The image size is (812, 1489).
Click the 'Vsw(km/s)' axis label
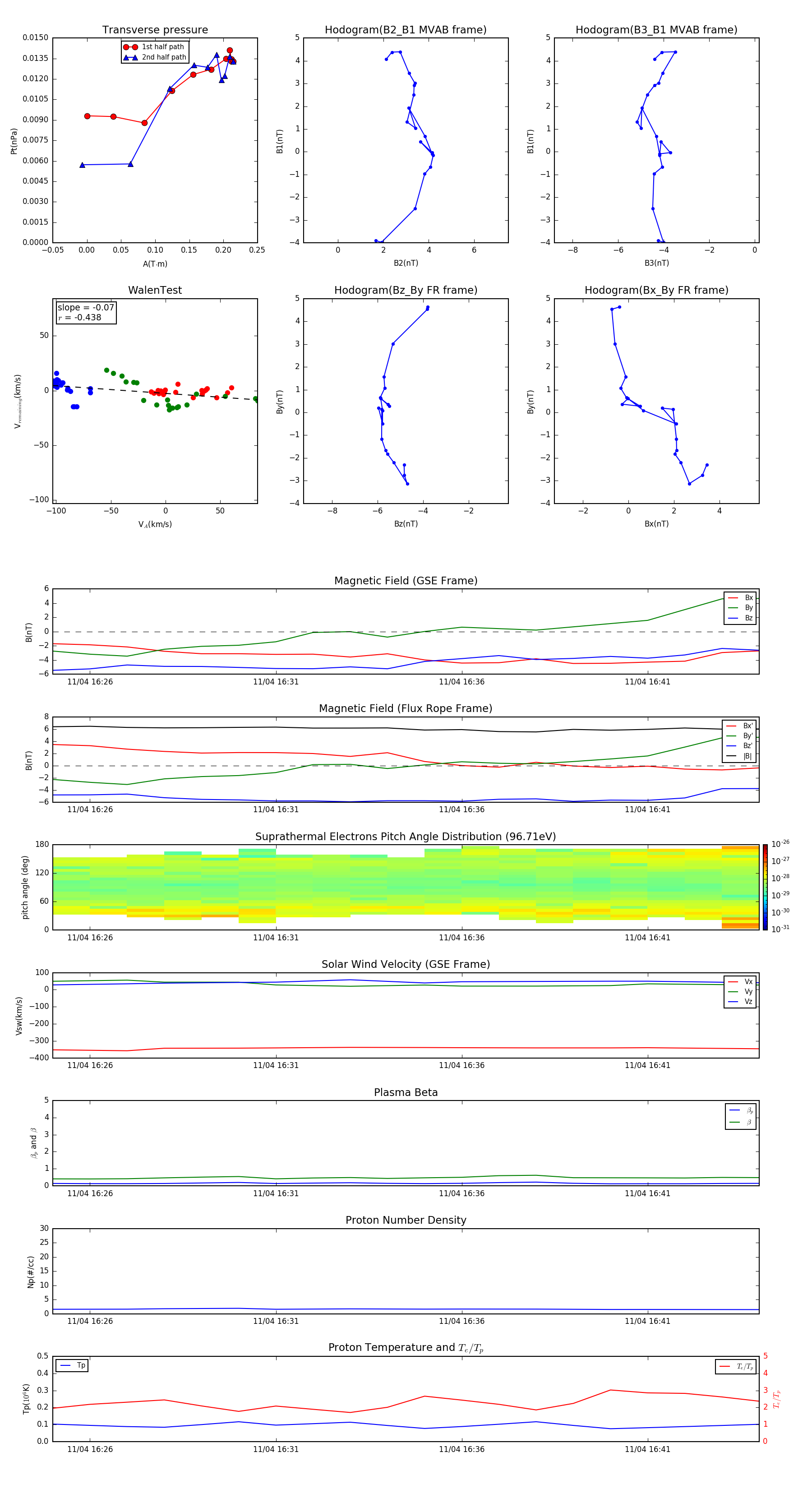click(19, 1016)
